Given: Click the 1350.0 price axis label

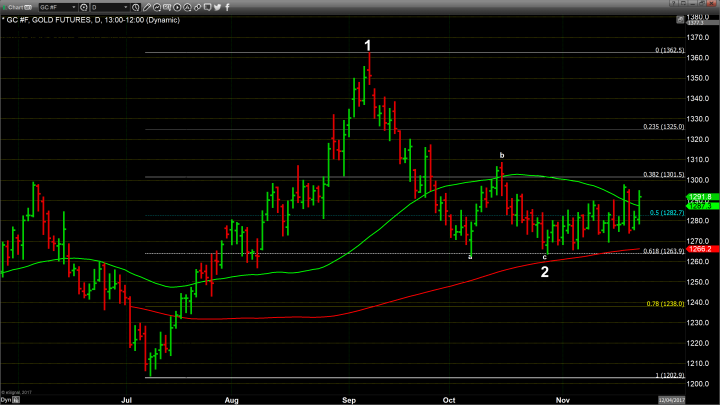Looking at the screenshot, I should click(x=698, y=78).
